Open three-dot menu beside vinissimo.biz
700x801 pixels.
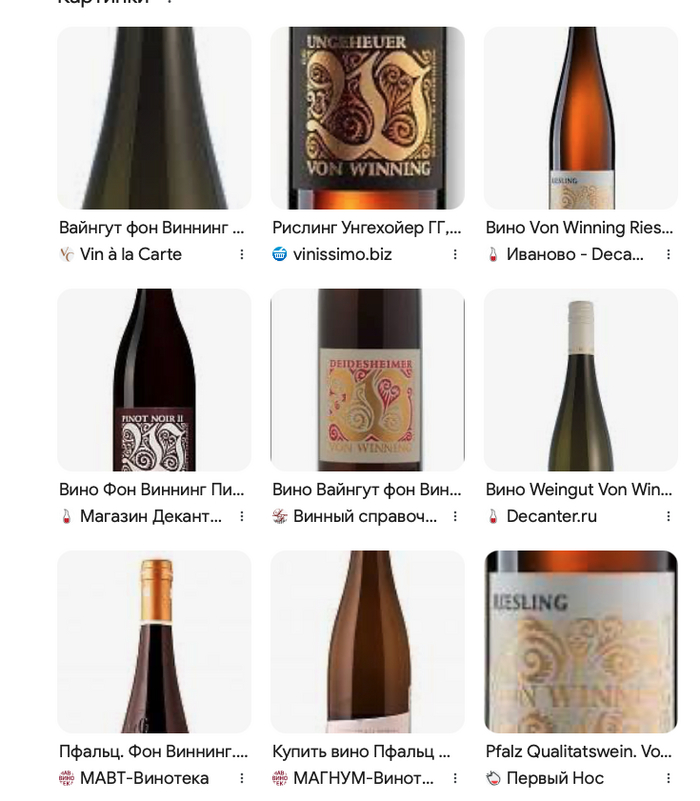pyautogui.click(x=455, y=254)
